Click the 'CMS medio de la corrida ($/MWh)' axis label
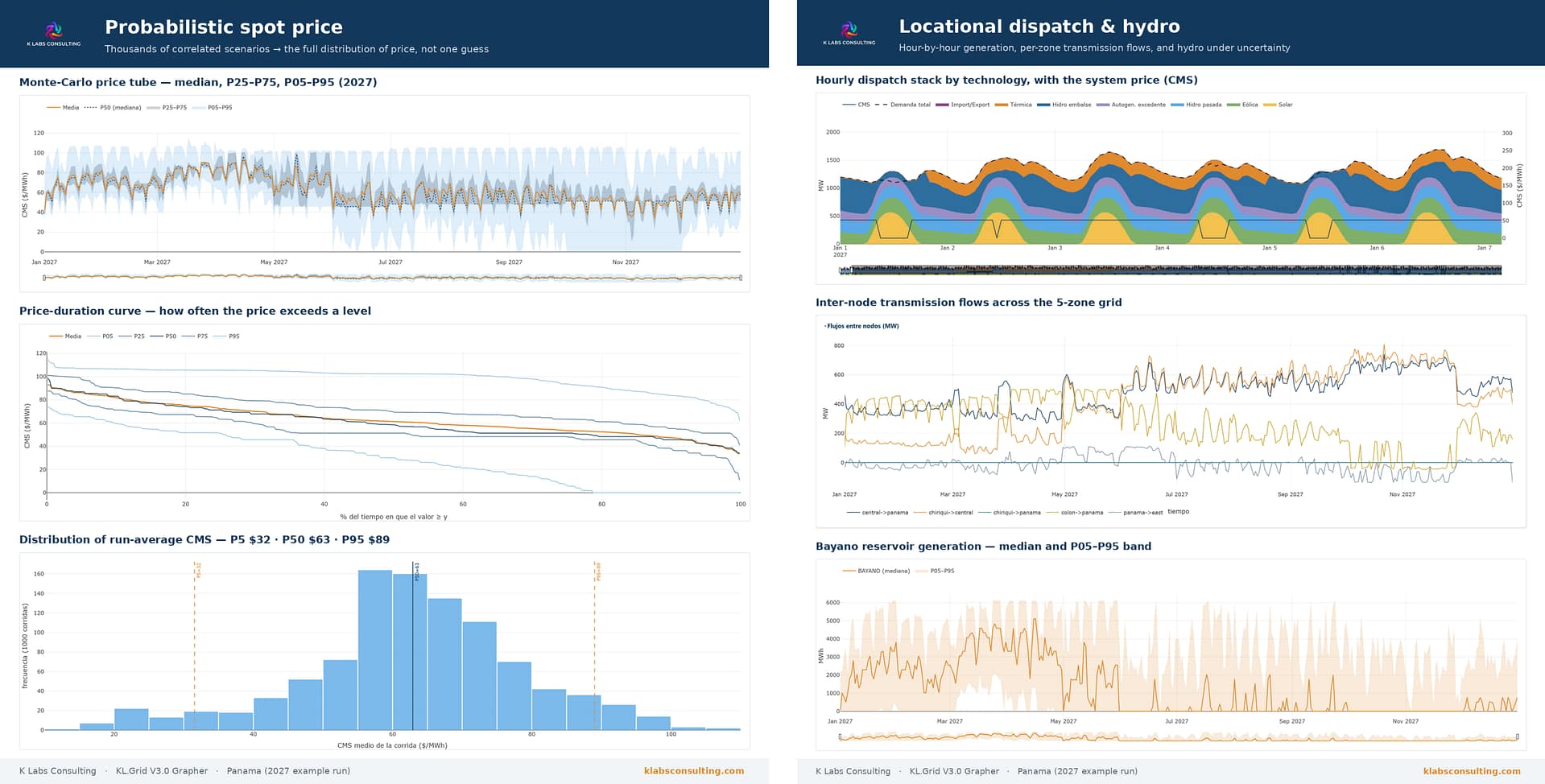The width and height of the screenshot is (1545, 784). tap(392, 745)
